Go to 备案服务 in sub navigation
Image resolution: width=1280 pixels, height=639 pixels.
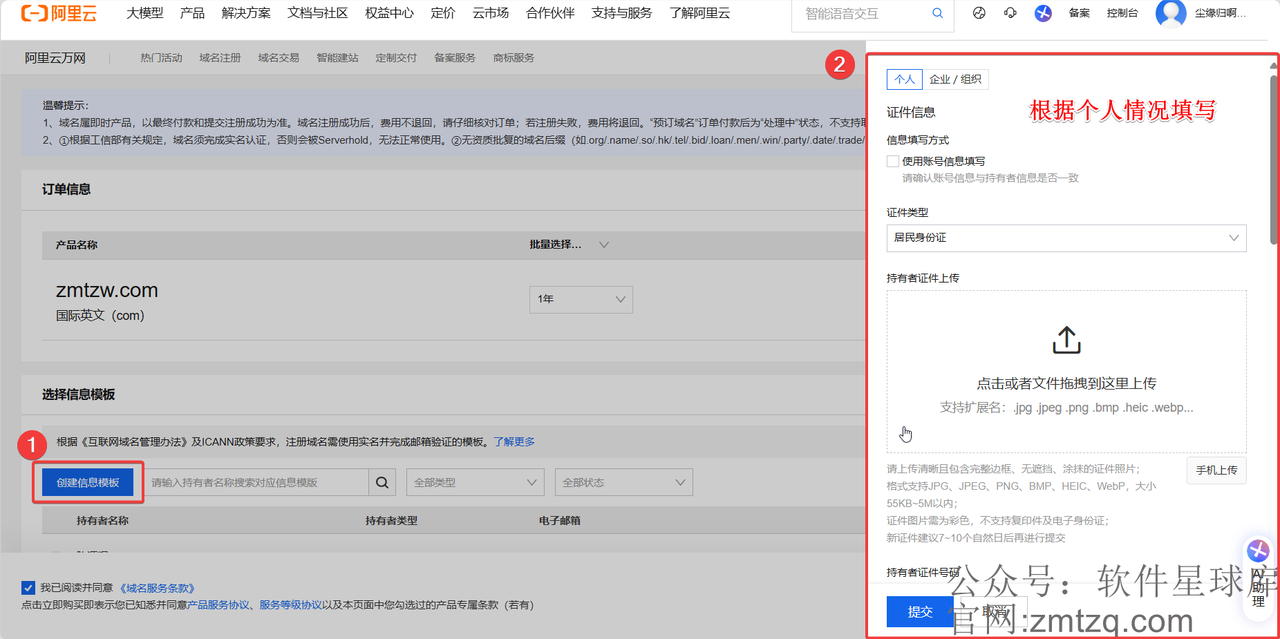(x=455, y=58)
